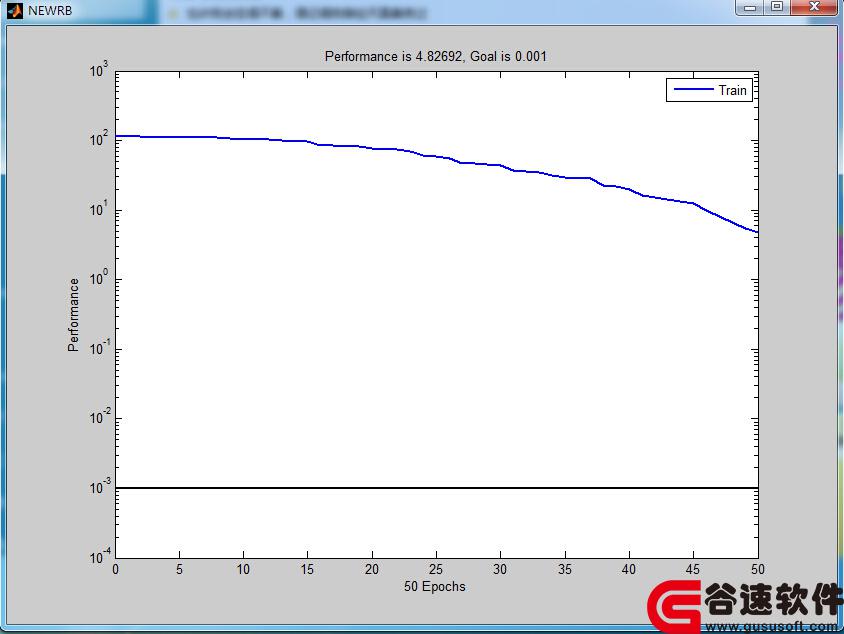
Task: Minimize the NEWRB figure window
Action: (750, 8)
